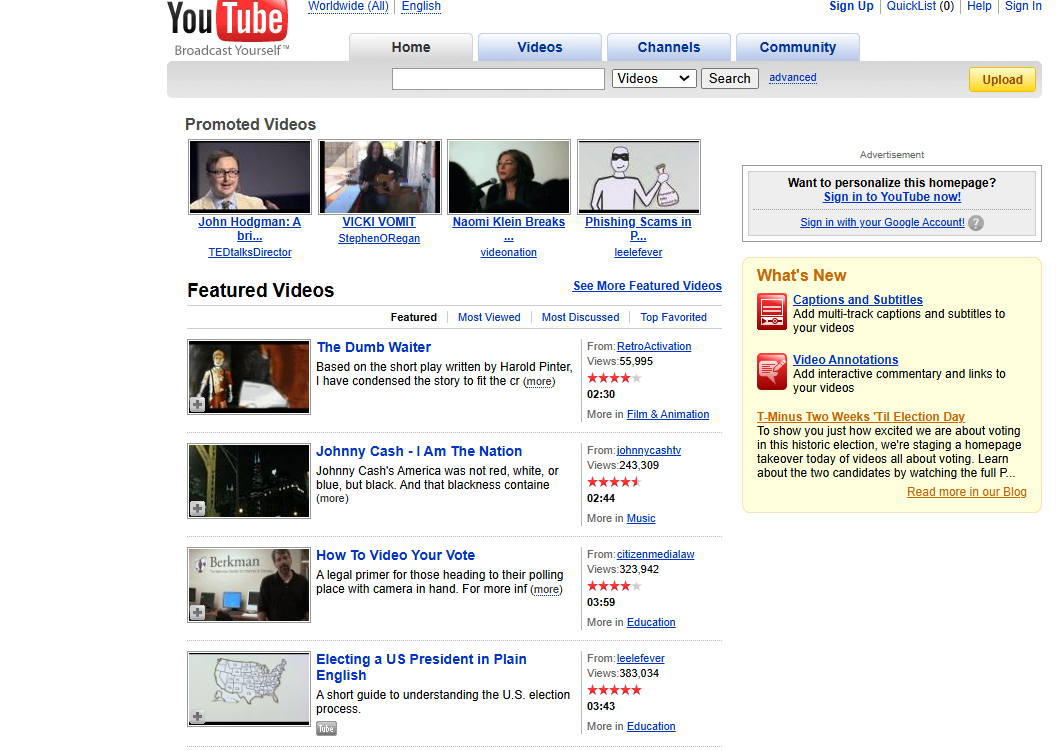The height and width of the screenshot is (751, 1056).
Task: Click the Sign In link at top
Action: click(x=1023, y=6)
